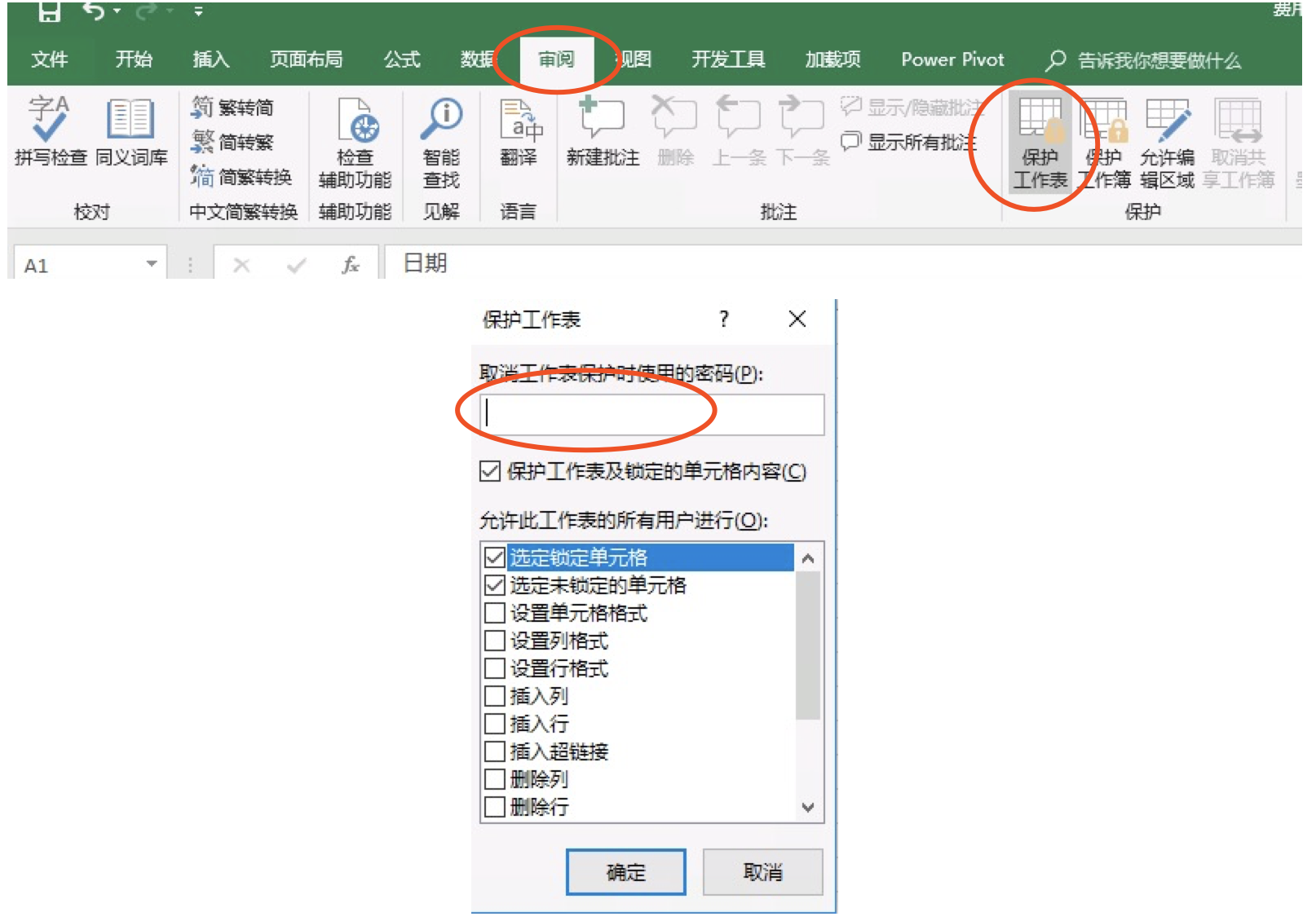
Task: Click the password field for unprotecting sheet
Action: [x=652, y=415]
